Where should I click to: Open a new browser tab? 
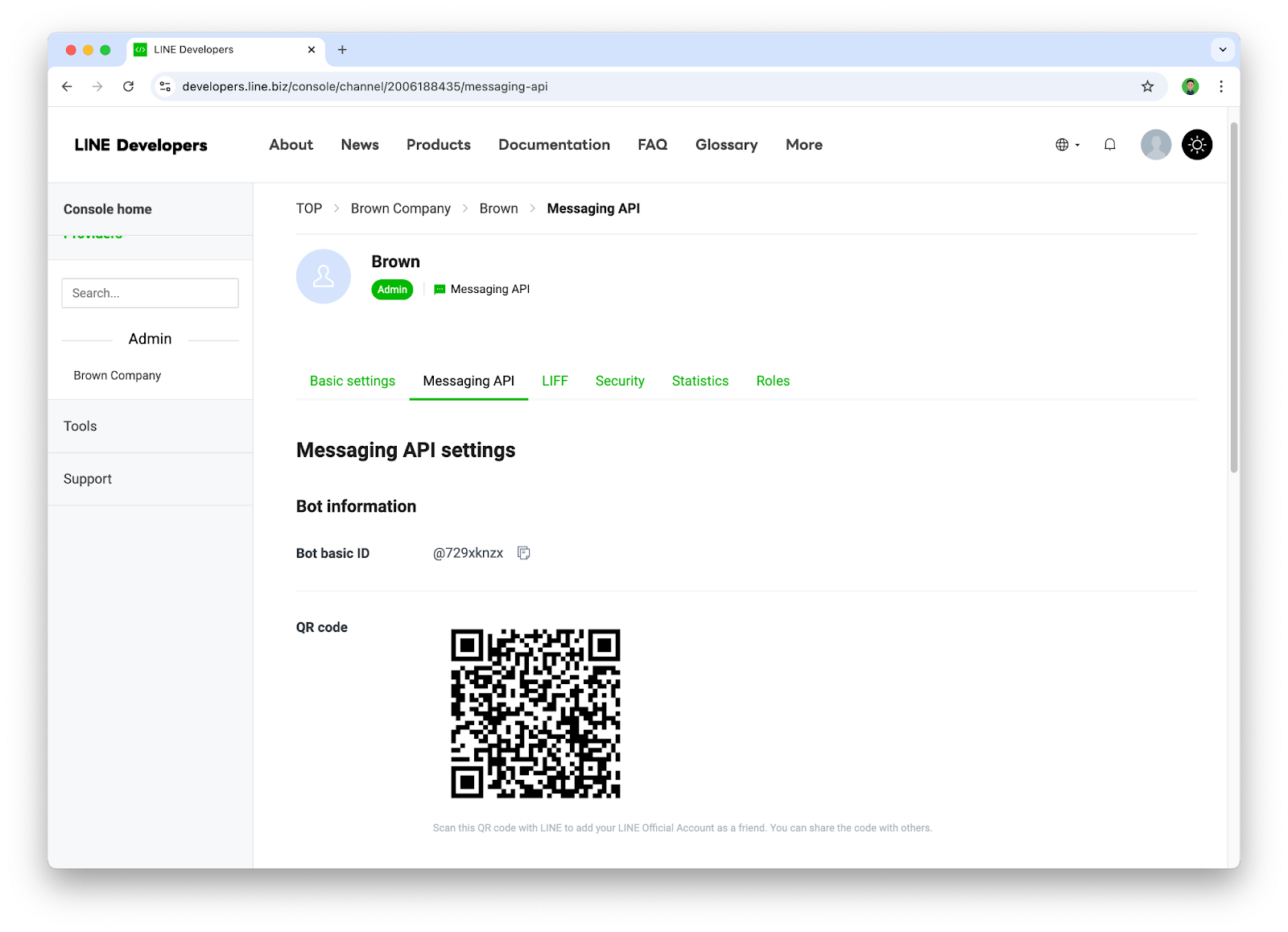342,50
